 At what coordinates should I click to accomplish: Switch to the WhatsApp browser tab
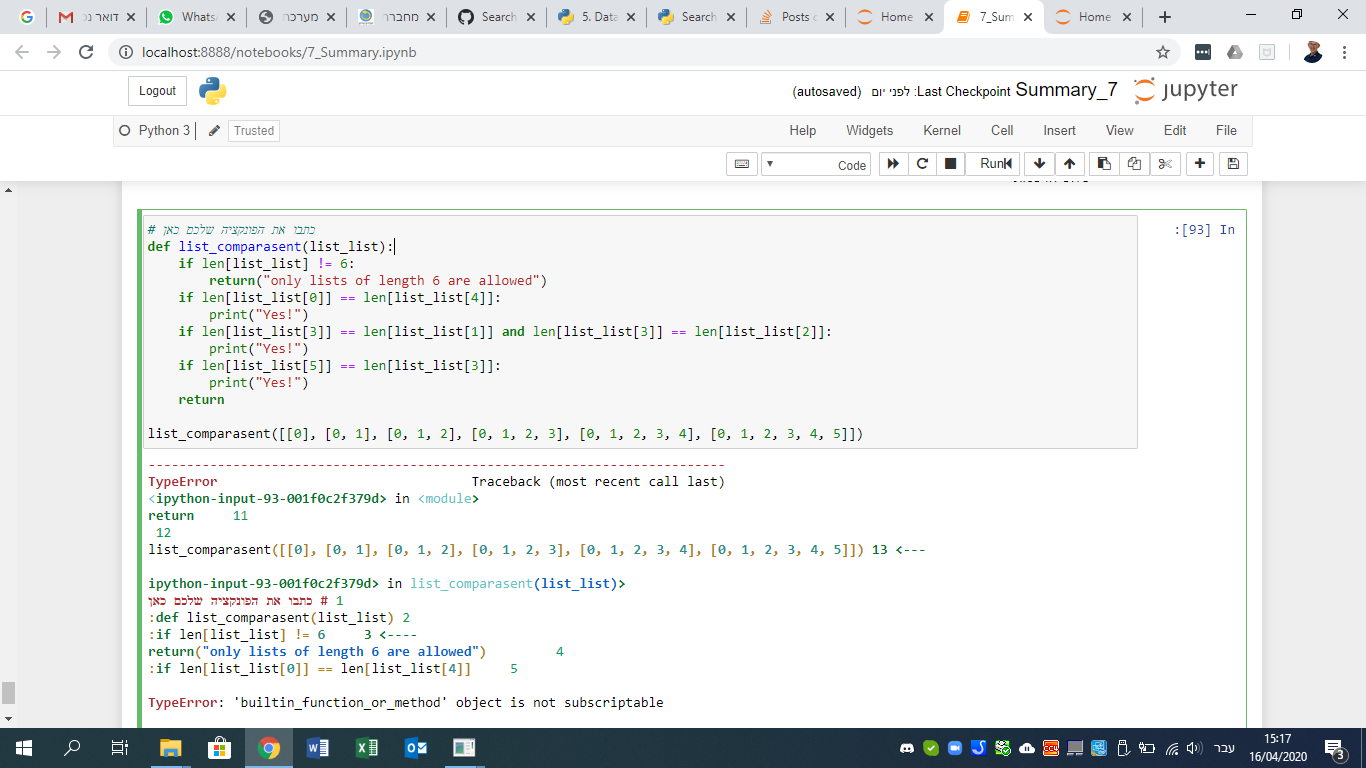(x=194, y=17)
